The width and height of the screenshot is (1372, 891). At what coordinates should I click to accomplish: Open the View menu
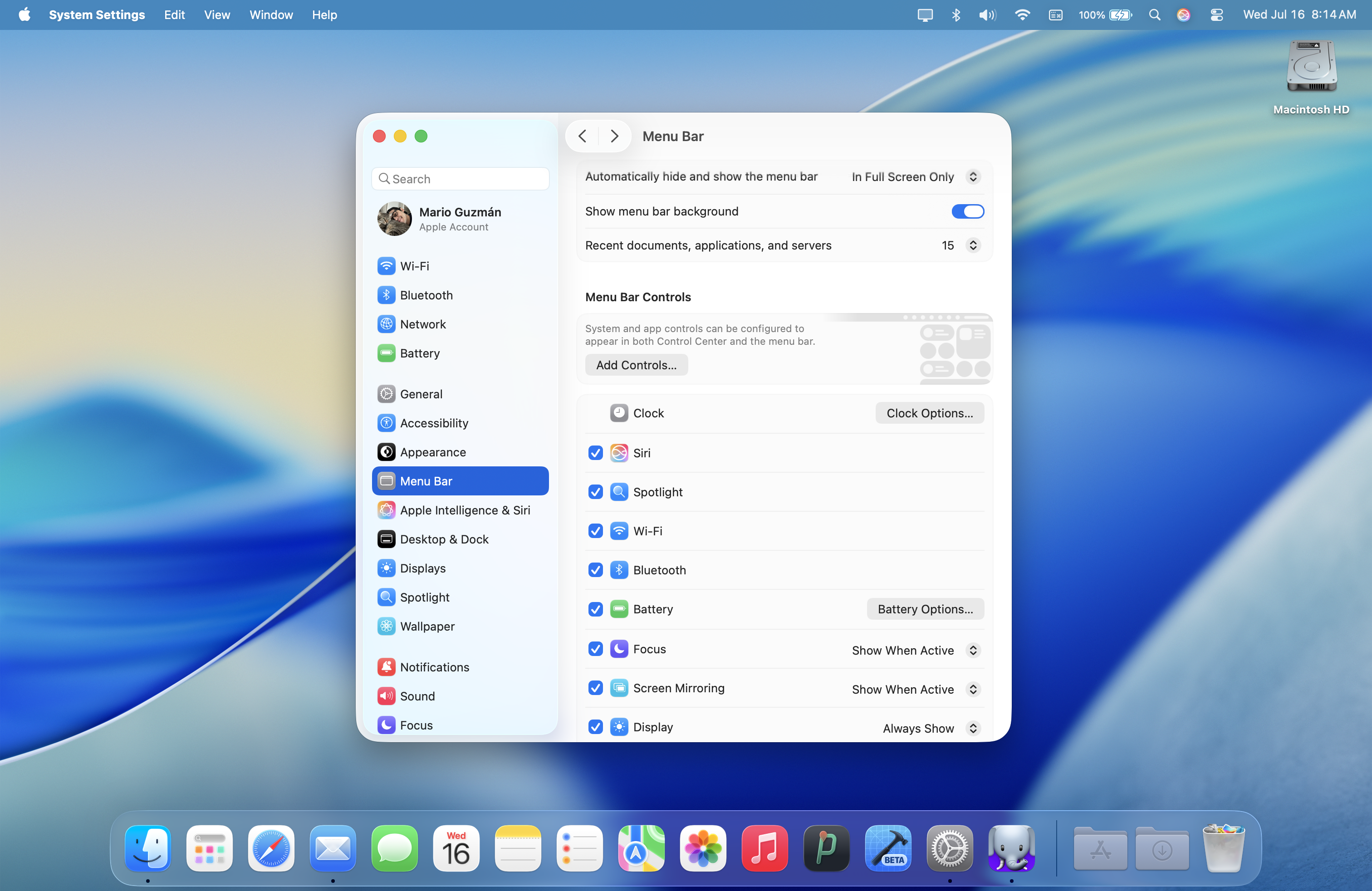click(217, 15)
